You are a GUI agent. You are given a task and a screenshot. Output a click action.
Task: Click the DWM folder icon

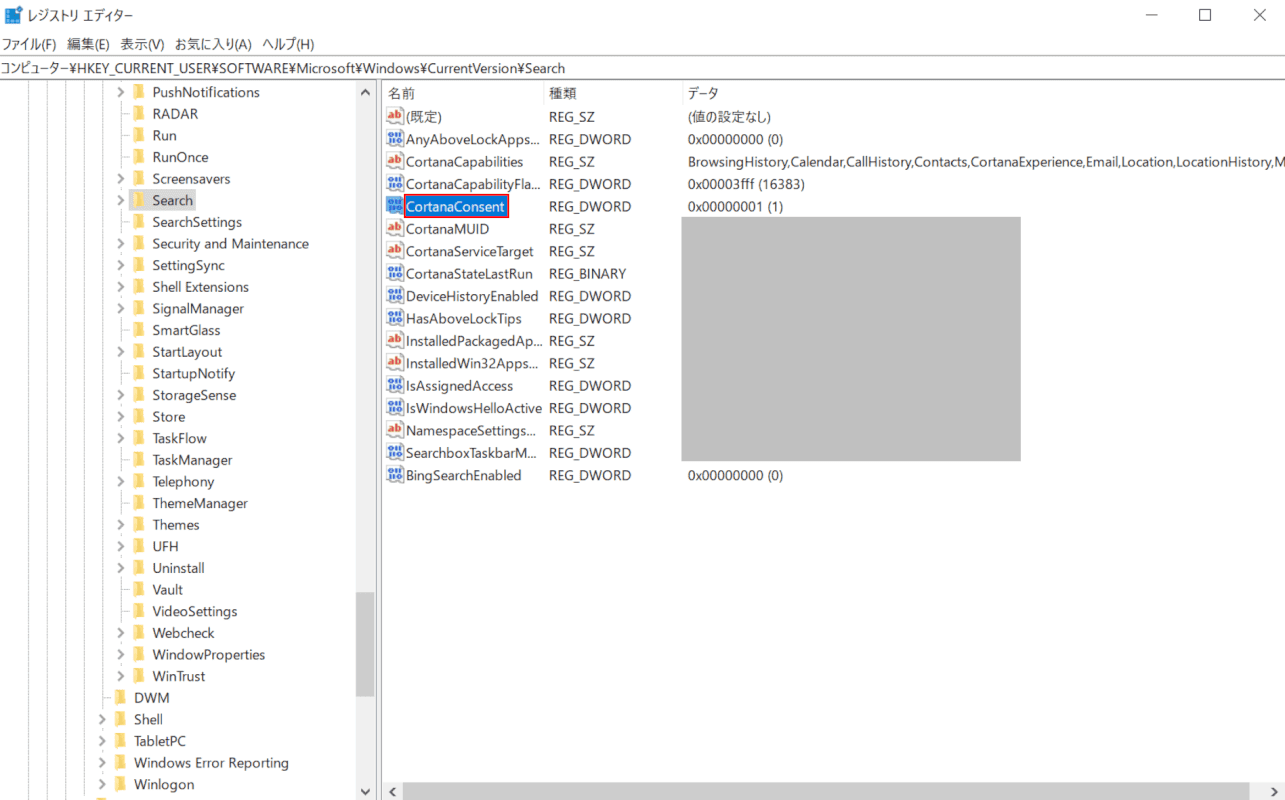coord(121,697)
